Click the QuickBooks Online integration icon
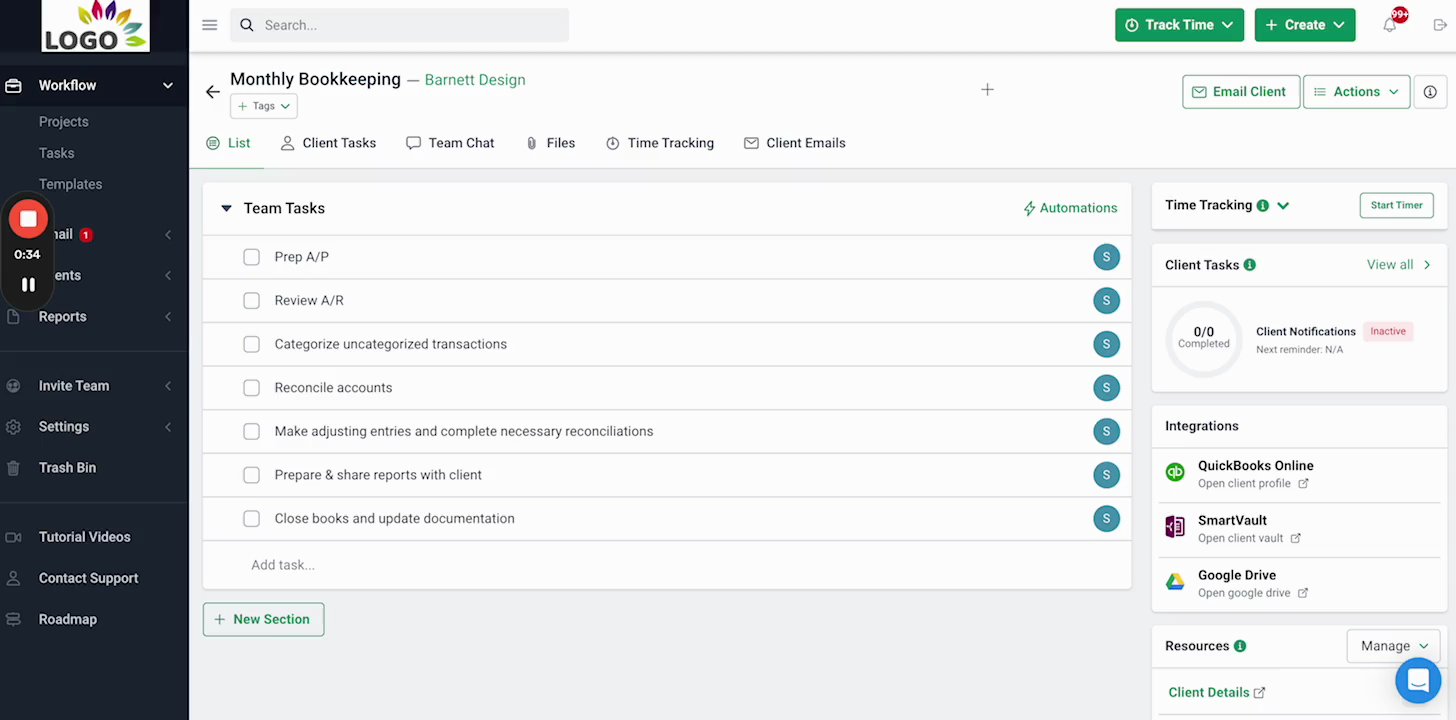The height and width of the screenshot is (720, 1456). (x=1175, y=473)
